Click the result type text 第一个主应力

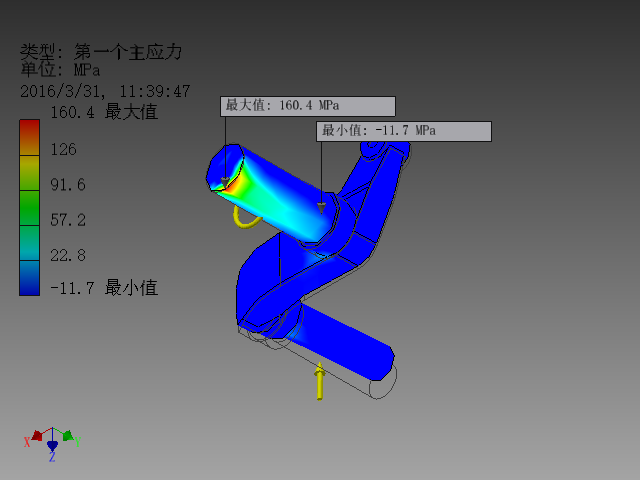click(128, 52)
